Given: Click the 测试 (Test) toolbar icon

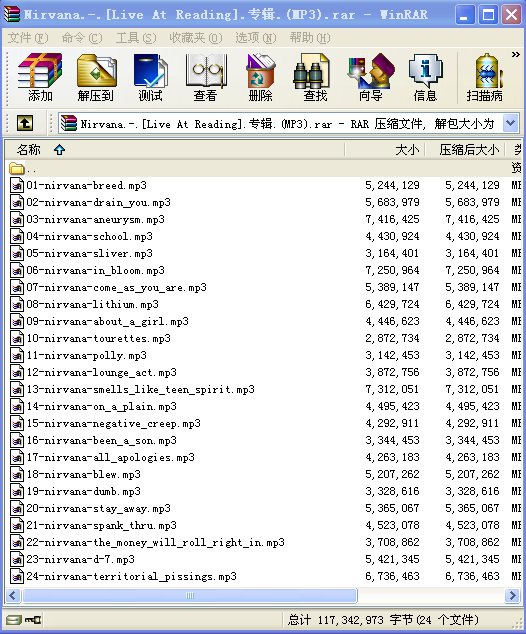Looking at the screenshot, I should point(150,77).
